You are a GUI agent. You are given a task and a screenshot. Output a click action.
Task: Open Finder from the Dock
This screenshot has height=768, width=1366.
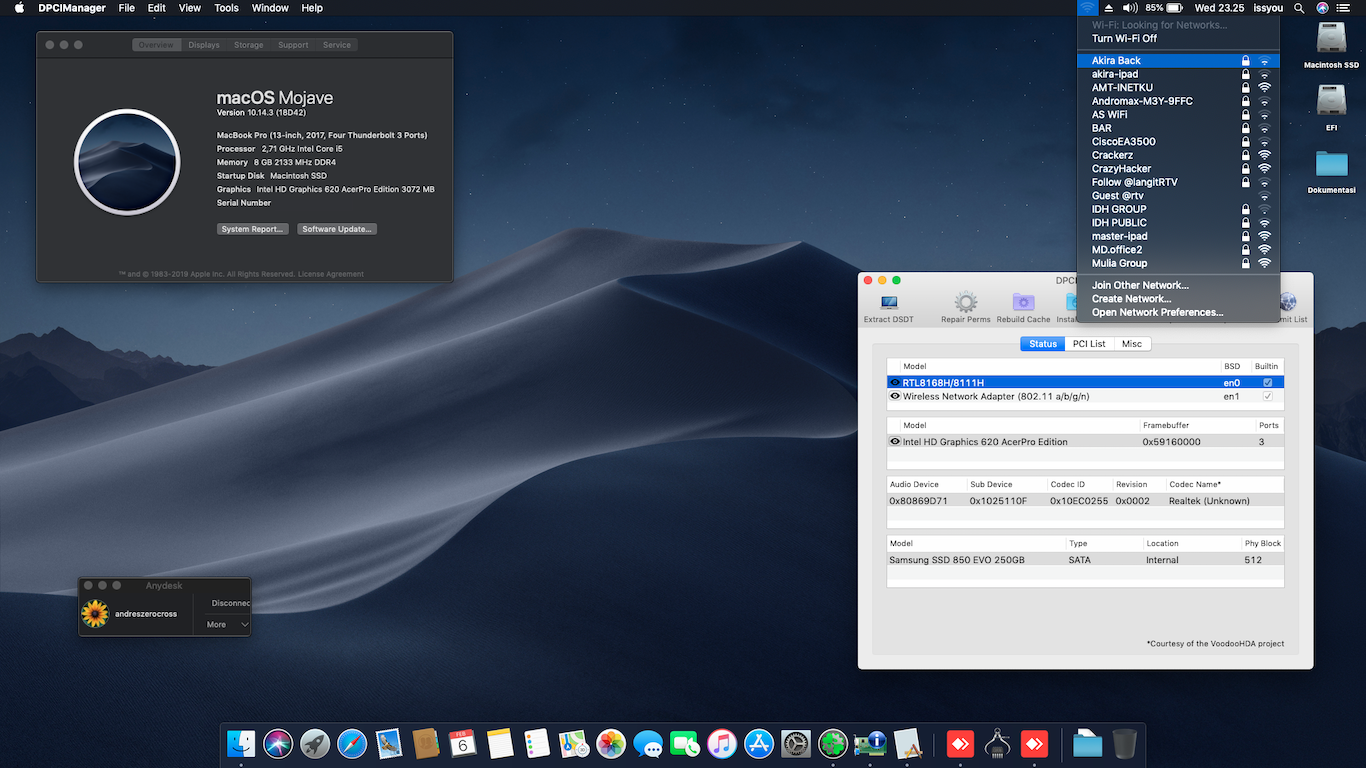(x=241, y=743)
